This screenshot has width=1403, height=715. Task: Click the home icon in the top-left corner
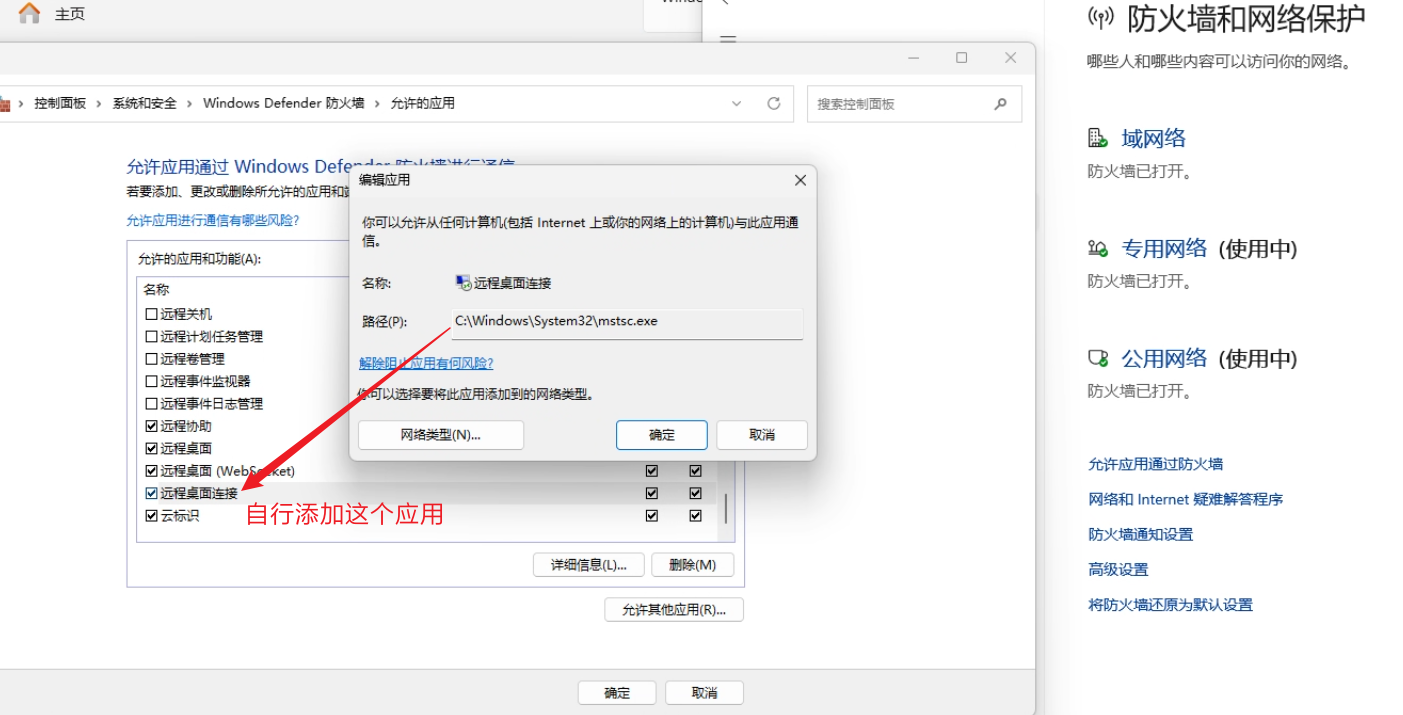(29, 13)
